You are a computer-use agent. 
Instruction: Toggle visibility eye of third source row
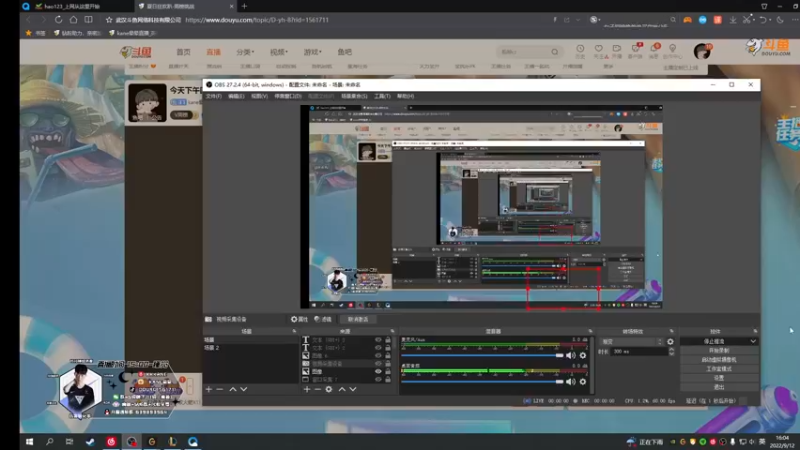pos(378,356)
